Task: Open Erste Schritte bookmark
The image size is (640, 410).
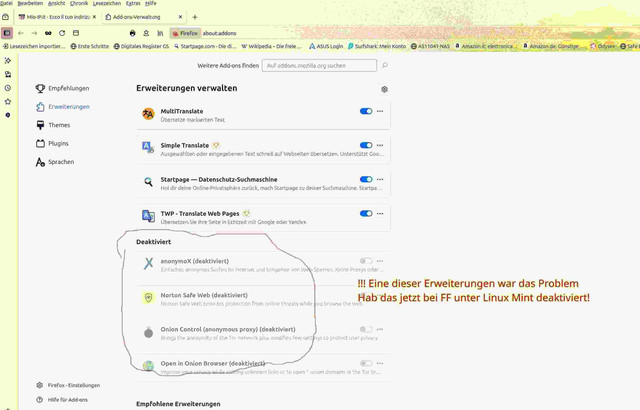Action: [90, 47]
